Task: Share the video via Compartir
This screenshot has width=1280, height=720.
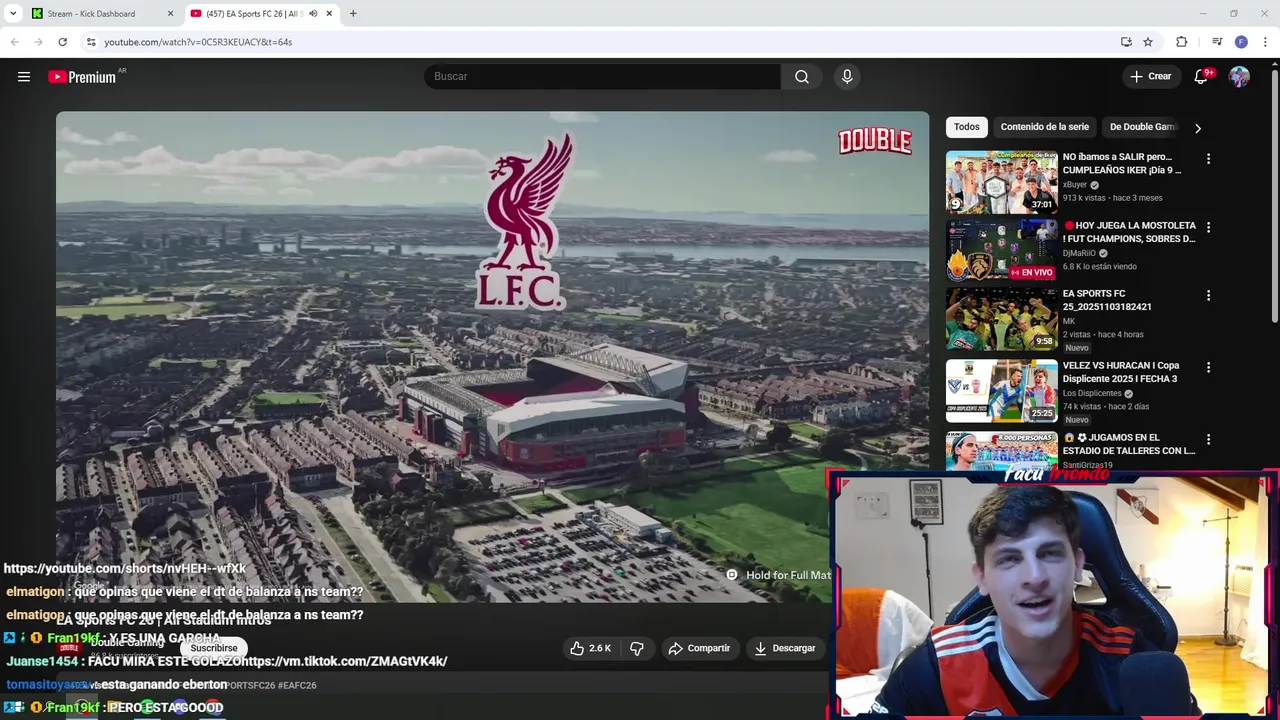Action: (699, 648)
